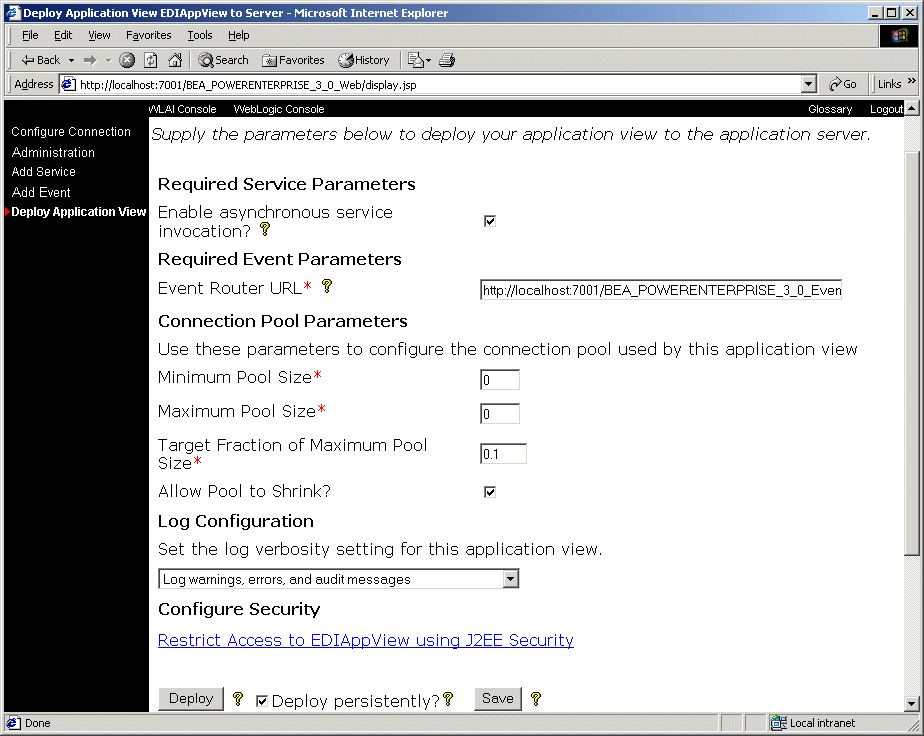
Task: Open the Edit menu
Action: (x=63, y=35)
